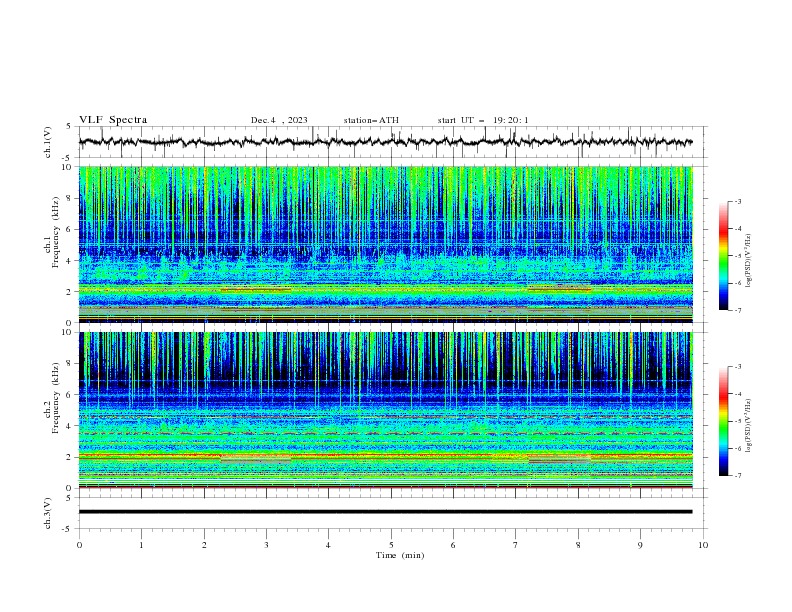Click the ch.2 spectrogram plot
Screen dimensions: 792x612
point(385,410)
